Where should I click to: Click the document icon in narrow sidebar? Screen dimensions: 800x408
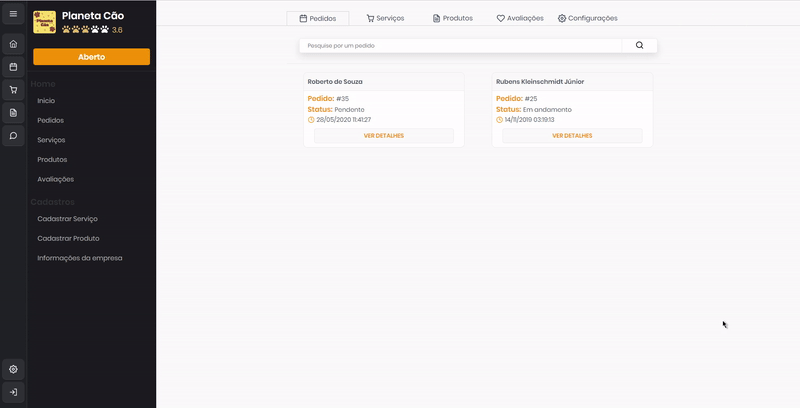coord(13,113)
